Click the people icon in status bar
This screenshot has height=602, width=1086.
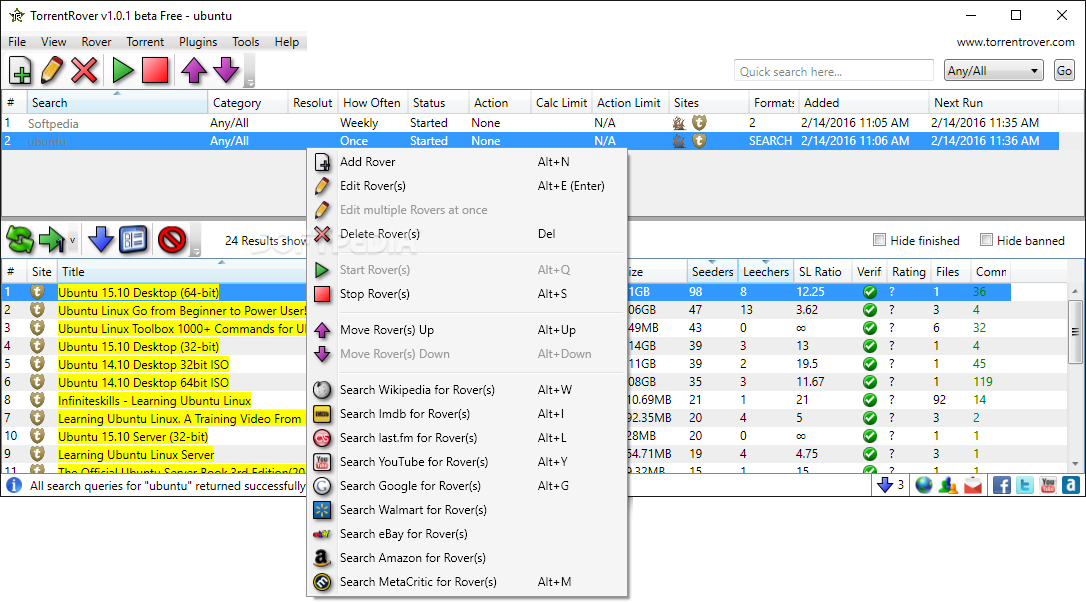tap(948, 485)
